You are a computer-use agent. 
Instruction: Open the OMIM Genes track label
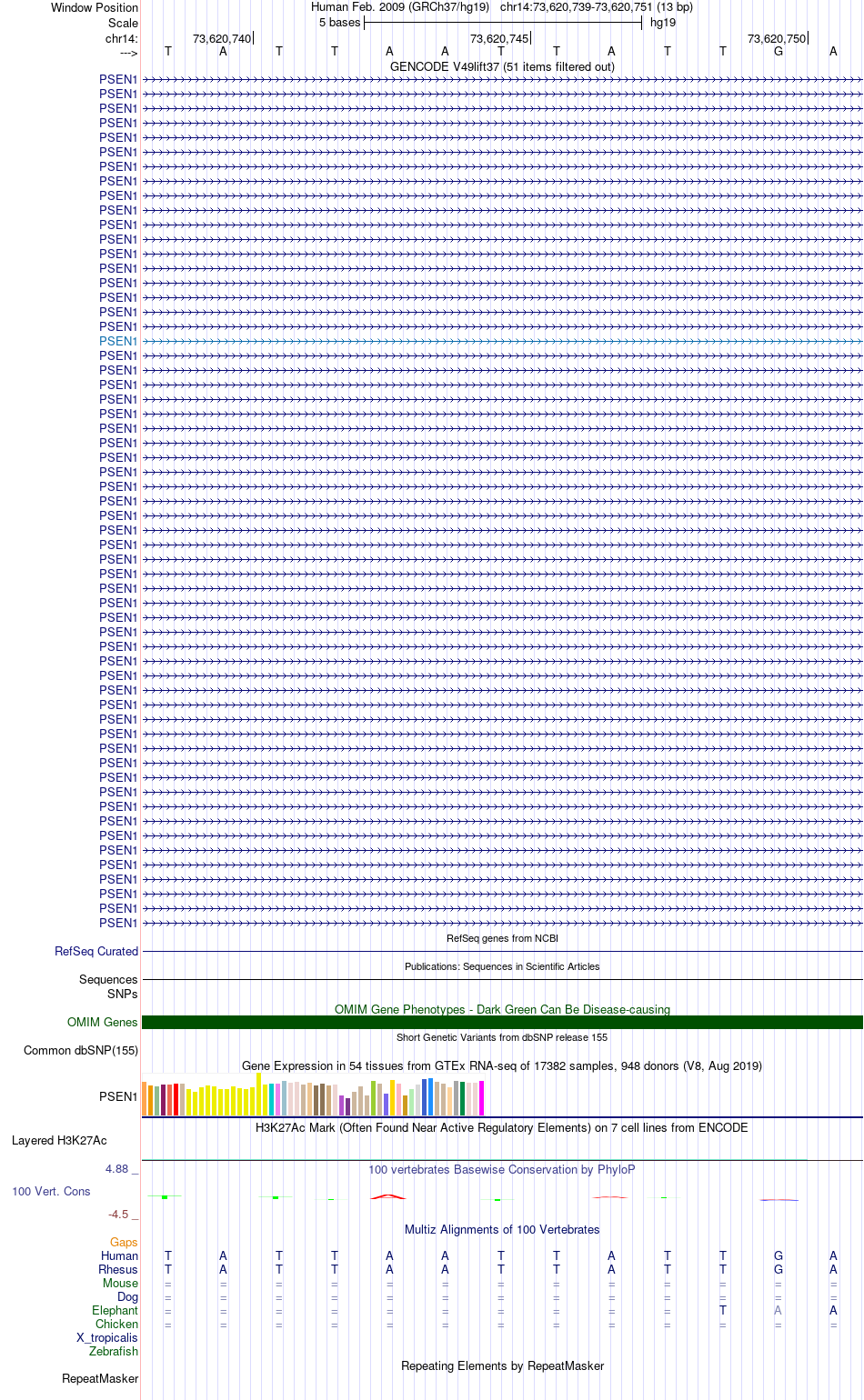click(x=103, y=1022)
